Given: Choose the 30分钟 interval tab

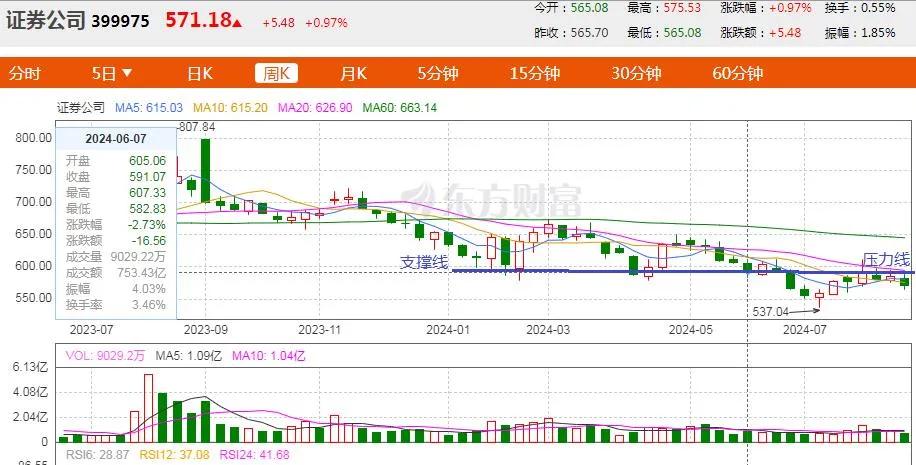Looking at the screenshot, I should tap(636, 73).
